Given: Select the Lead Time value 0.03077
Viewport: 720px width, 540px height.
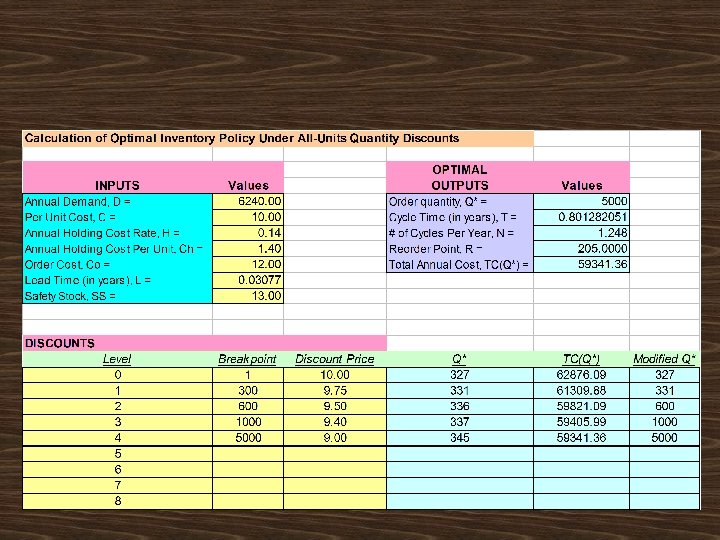Looking at the screenshot, I should pos(248,280).
